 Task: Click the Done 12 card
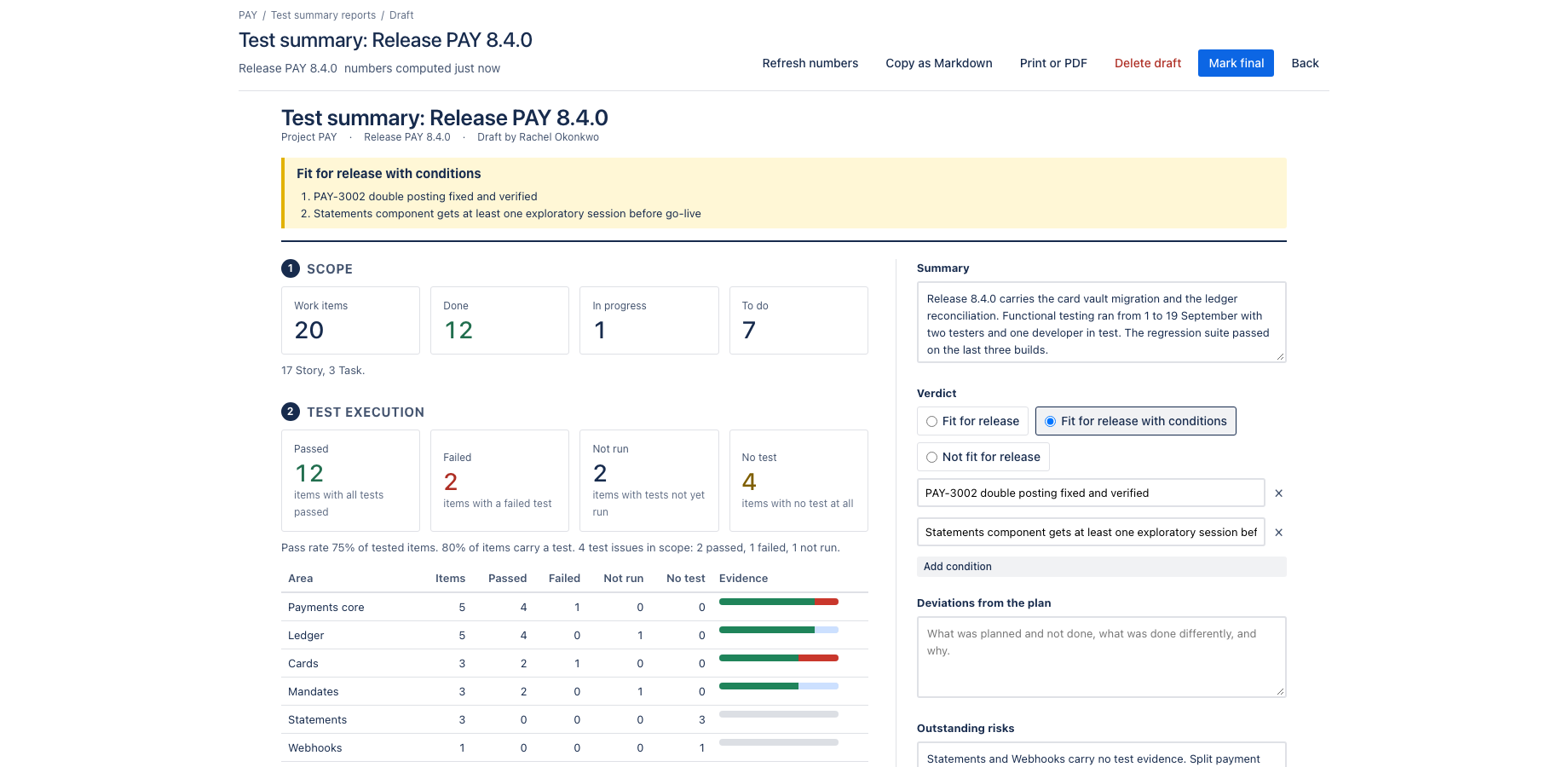point(499,320)
